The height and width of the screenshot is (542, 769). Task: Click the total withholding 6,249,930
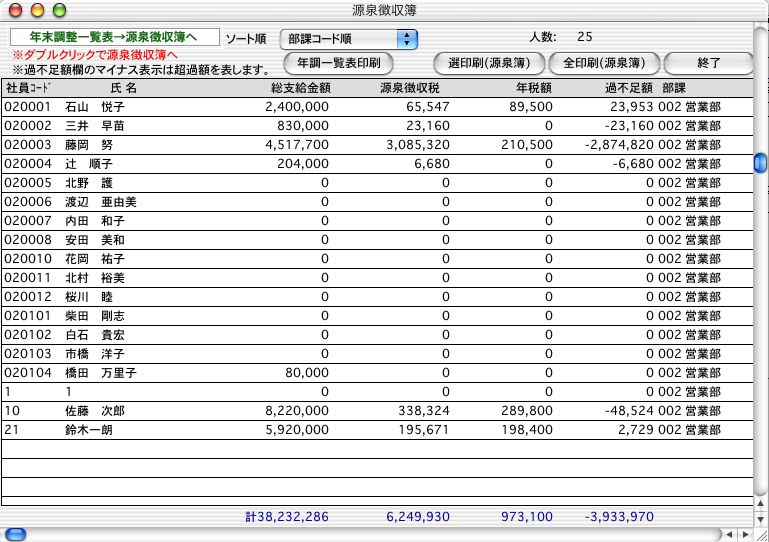[418, 517]
